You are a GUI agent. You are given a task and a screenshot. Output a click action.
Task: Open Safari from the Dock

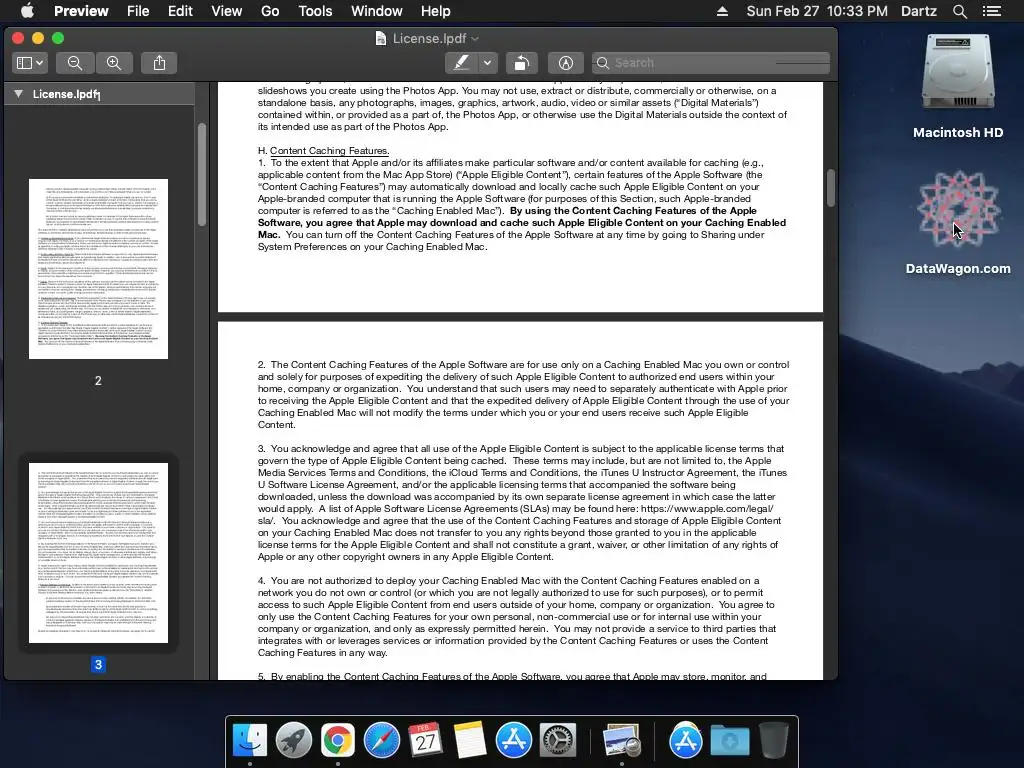381,741
